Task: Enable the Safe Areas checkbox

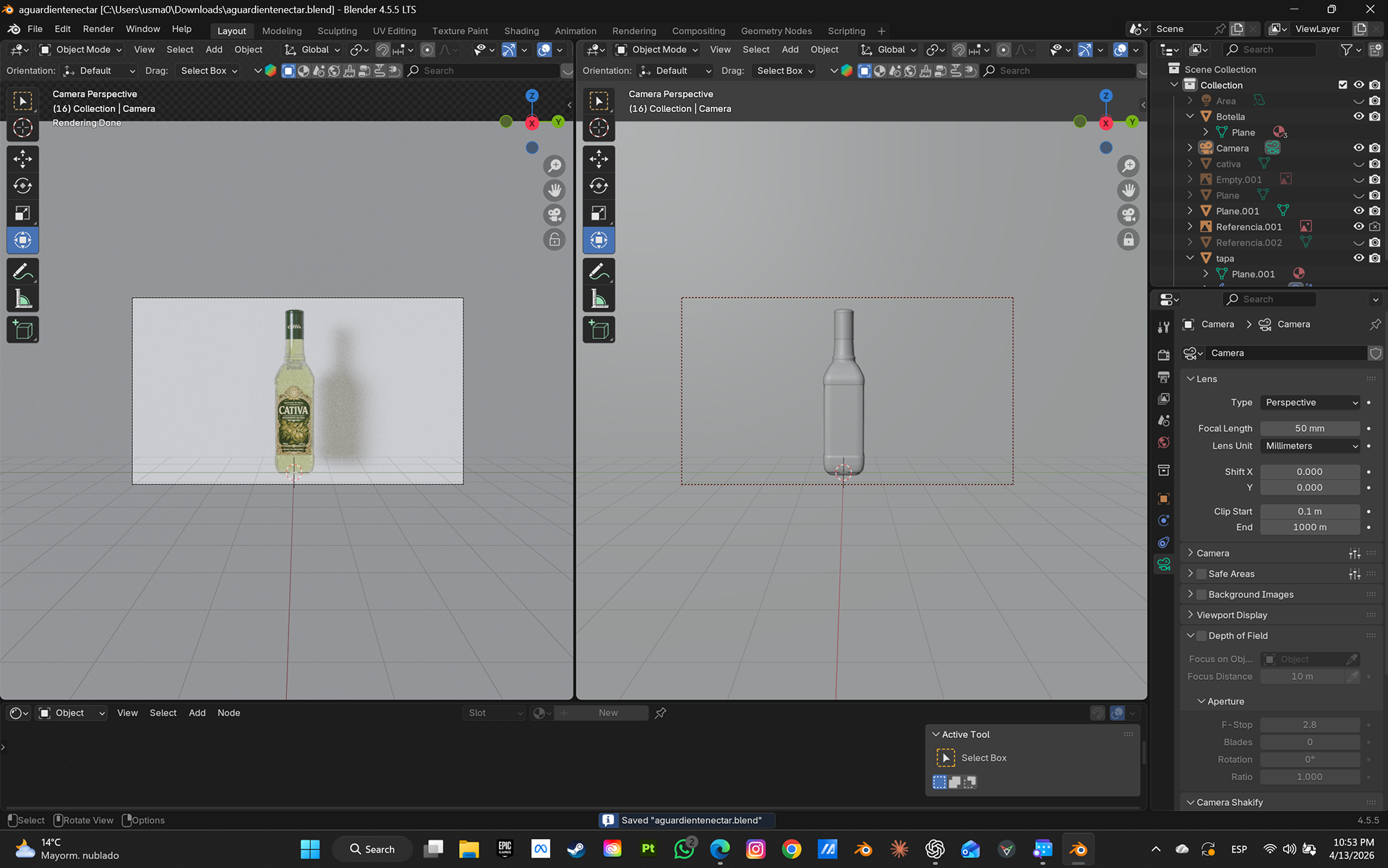Action: [1201, 574]
